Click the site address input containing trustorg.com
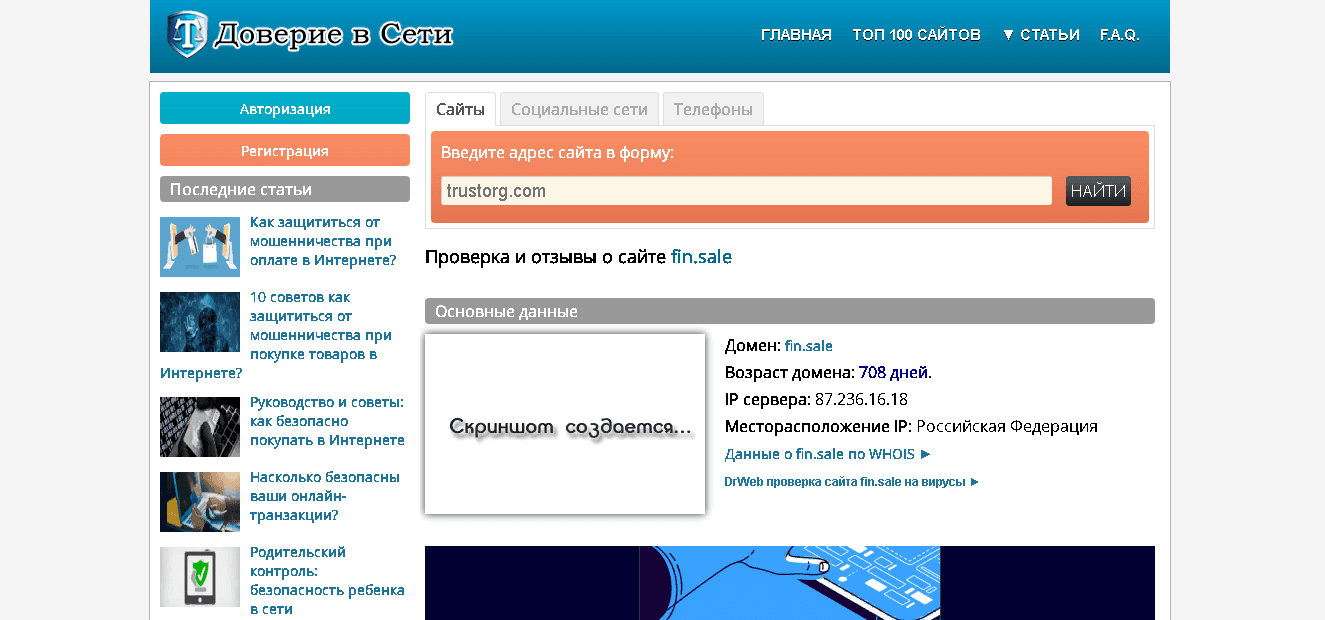 (745, 190)
